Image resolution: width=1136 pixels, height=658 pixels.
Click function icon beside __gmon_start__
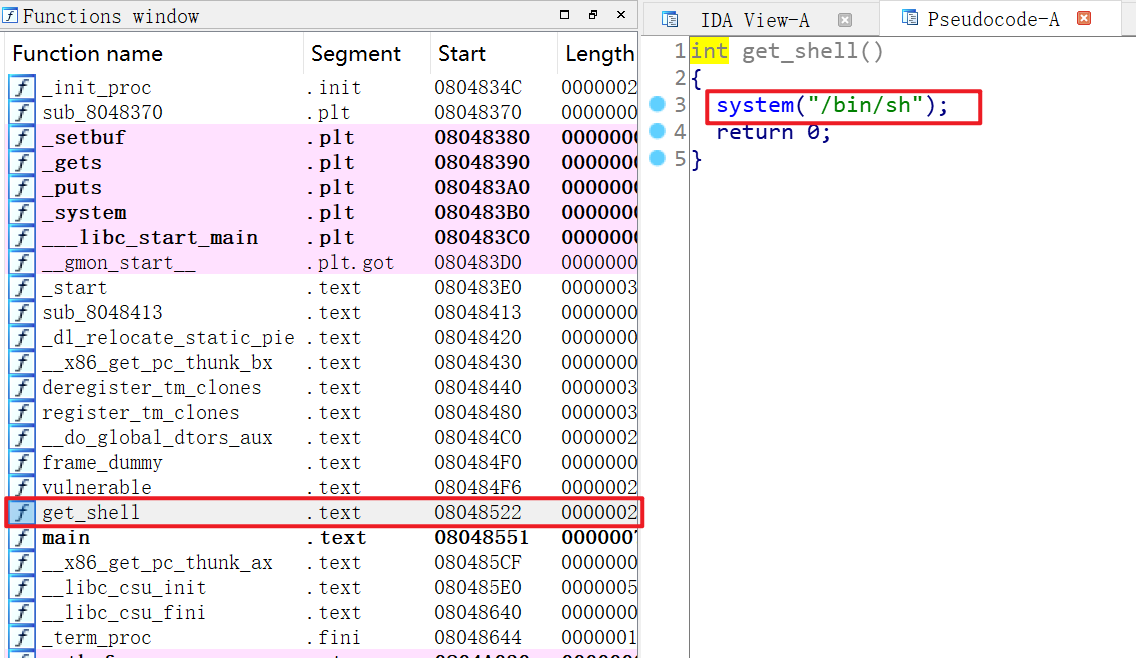click(x=22, y=262)
